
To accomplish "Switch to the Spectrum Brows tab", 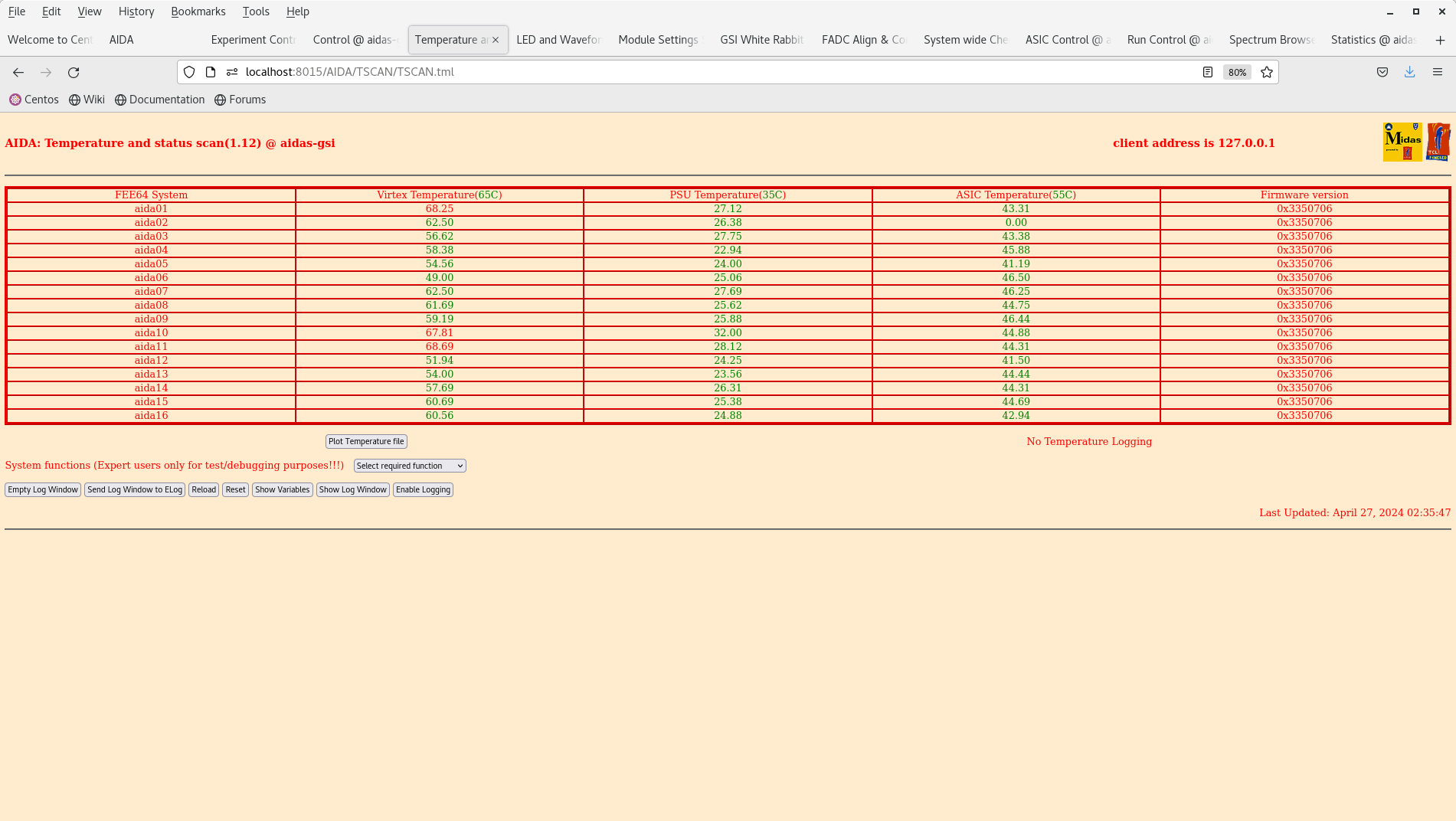I will tap(1272, 40).
